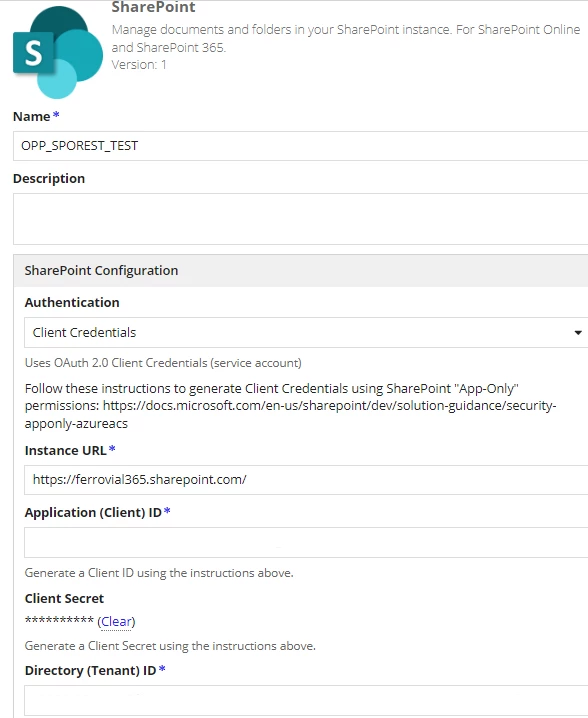Click the SharePoint logo icon
Screen dimensions: 588x718
click(58, 52)
